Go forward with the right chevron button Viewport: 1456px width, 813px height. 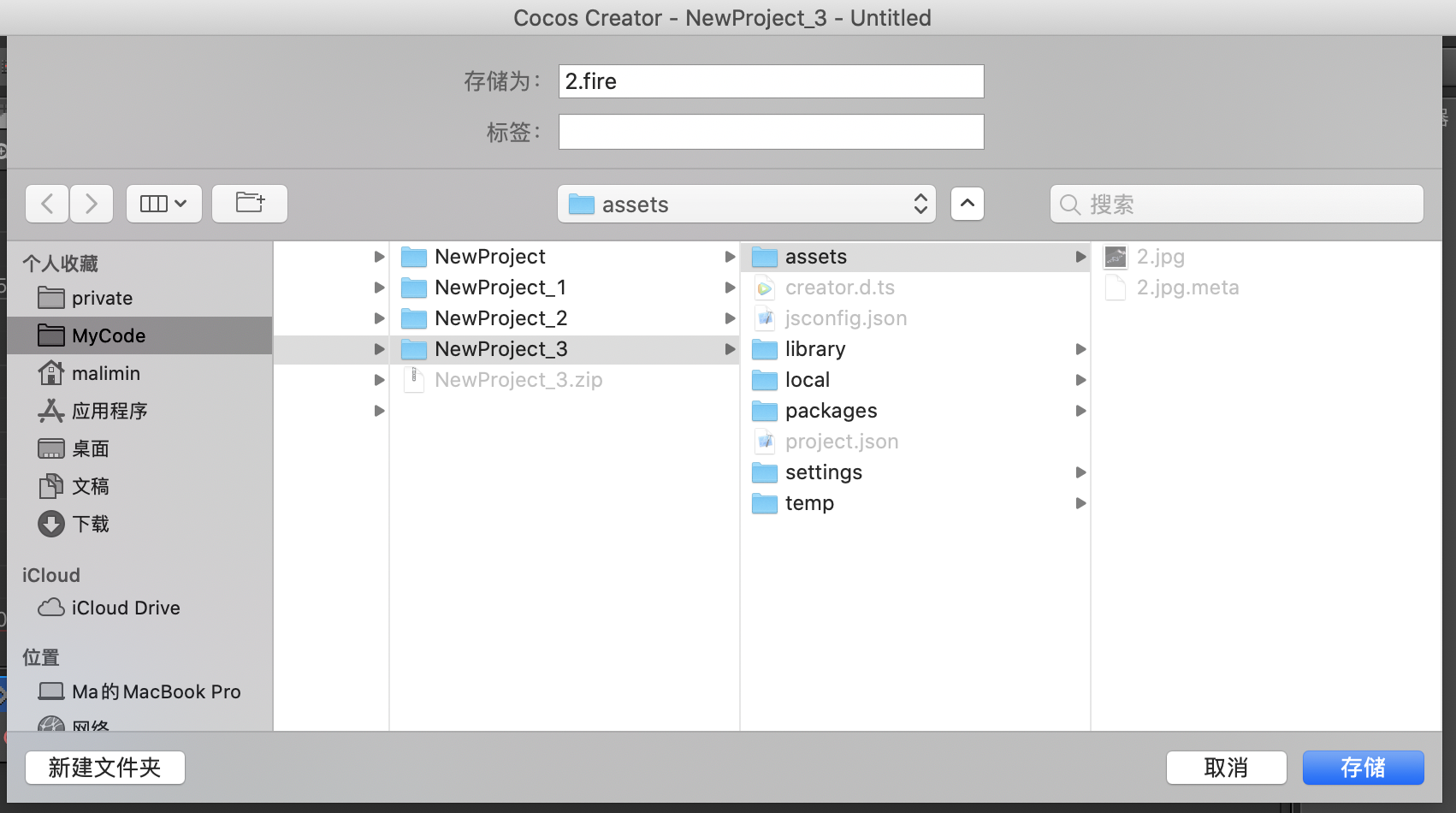[92, 204]
